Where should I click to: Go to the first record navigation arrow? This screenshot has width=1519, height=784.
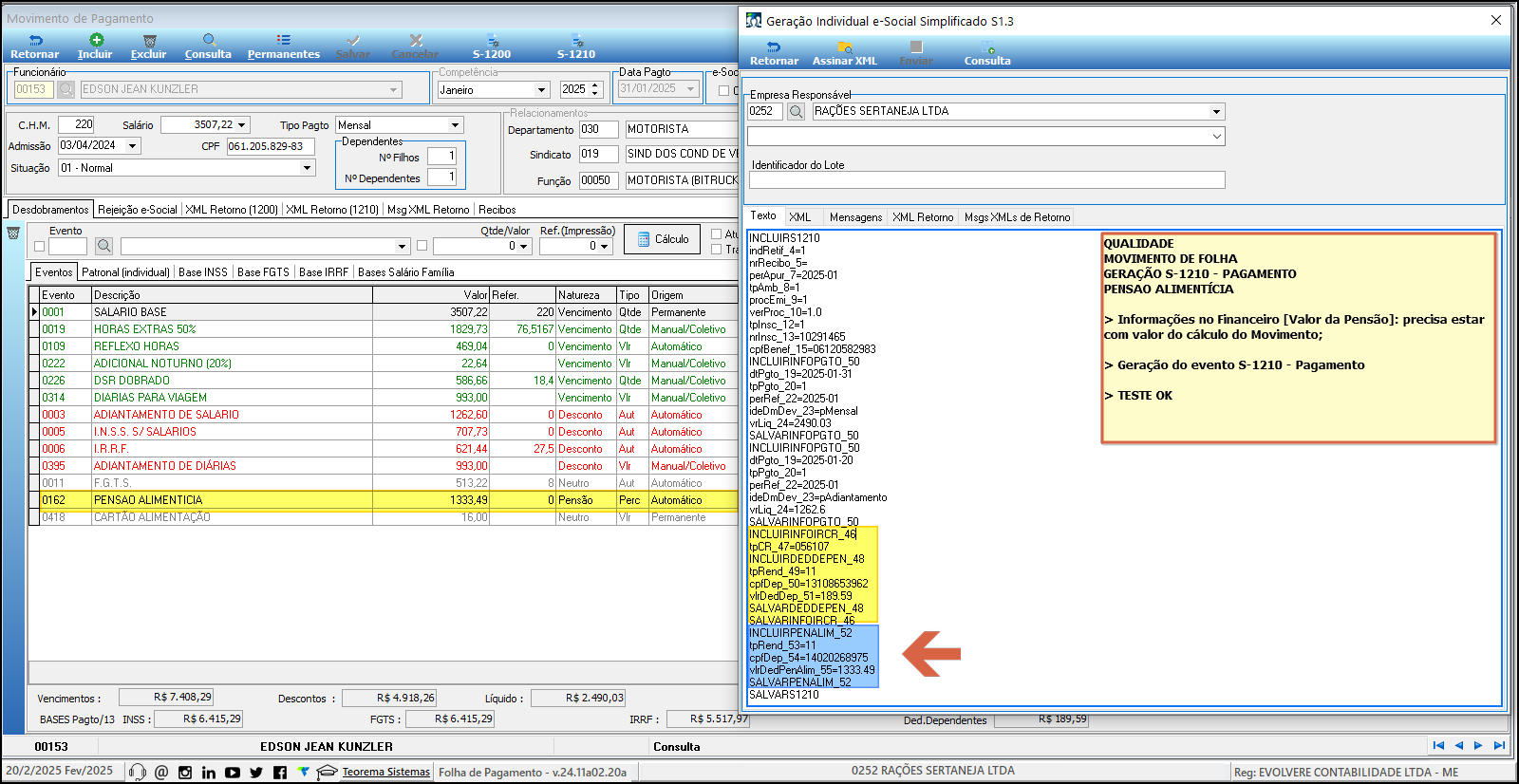click(x=1438, y=746)
